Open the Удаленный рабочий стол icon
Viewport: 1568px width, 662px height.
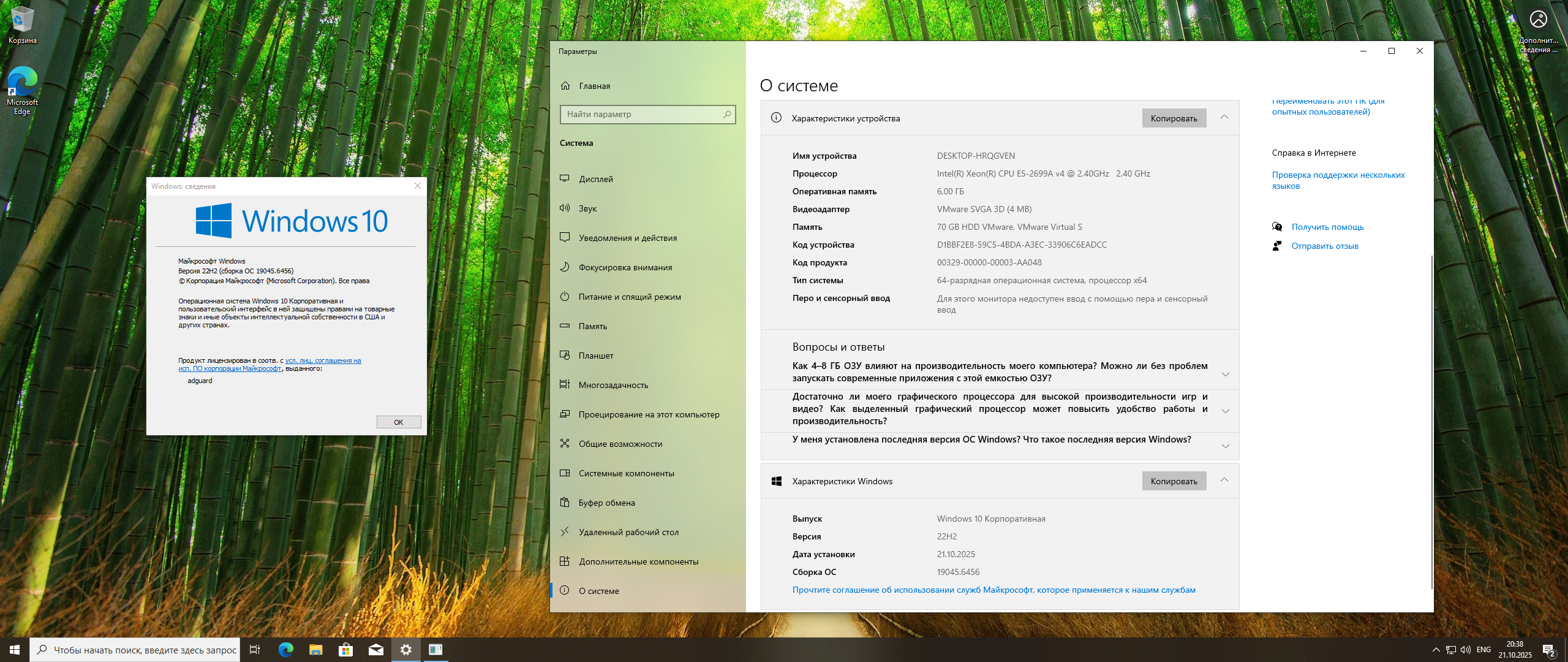click(x=565, y=531)
